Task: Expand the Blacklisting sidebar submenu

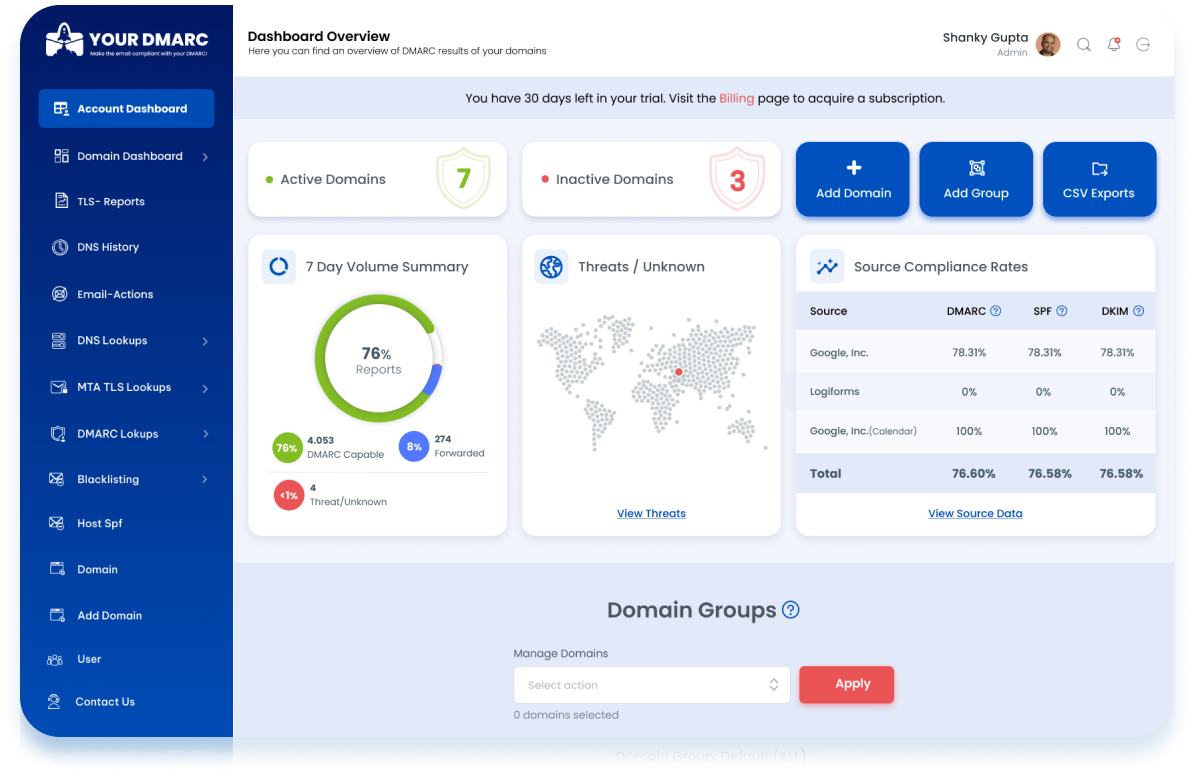Action: (x=205, y=480)
